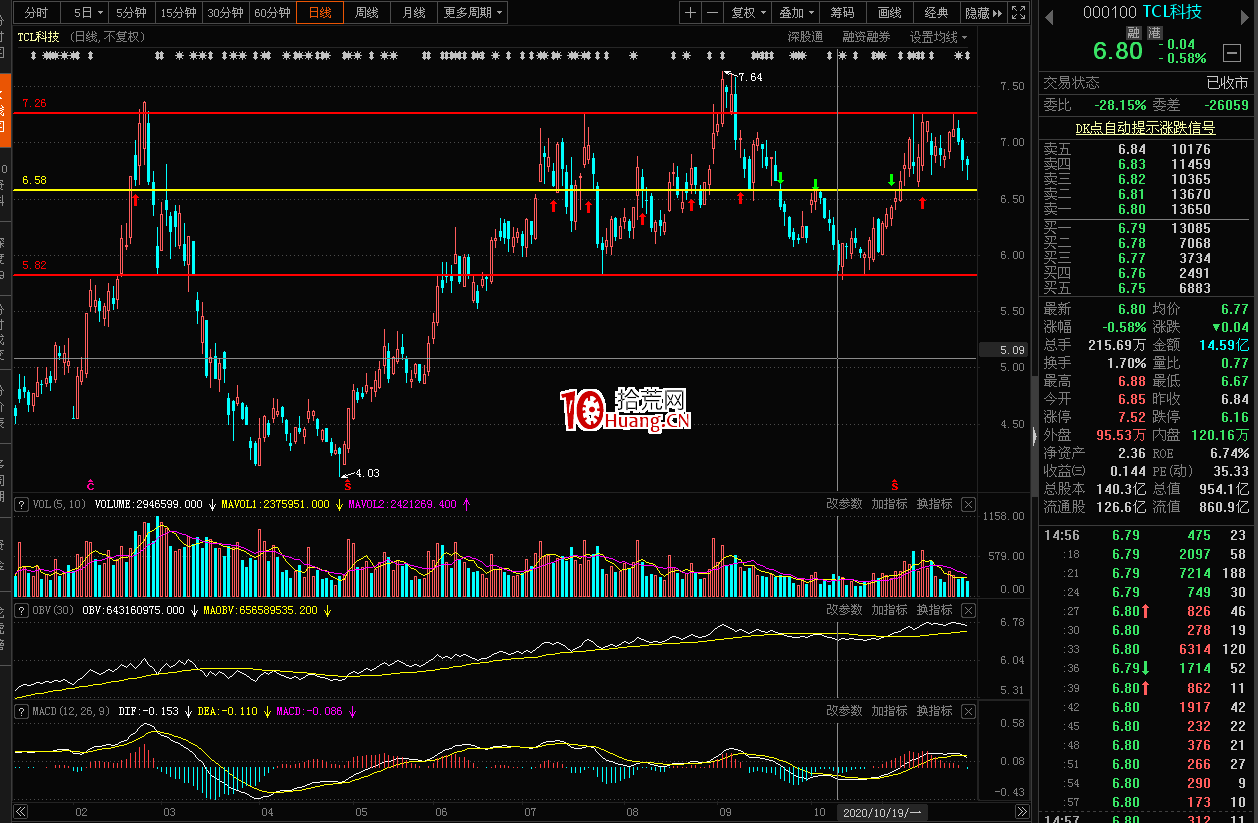This screenshot has width=1258, height=823.
Task: Click 加指标 in VOL panel
Action: point(889,504)
